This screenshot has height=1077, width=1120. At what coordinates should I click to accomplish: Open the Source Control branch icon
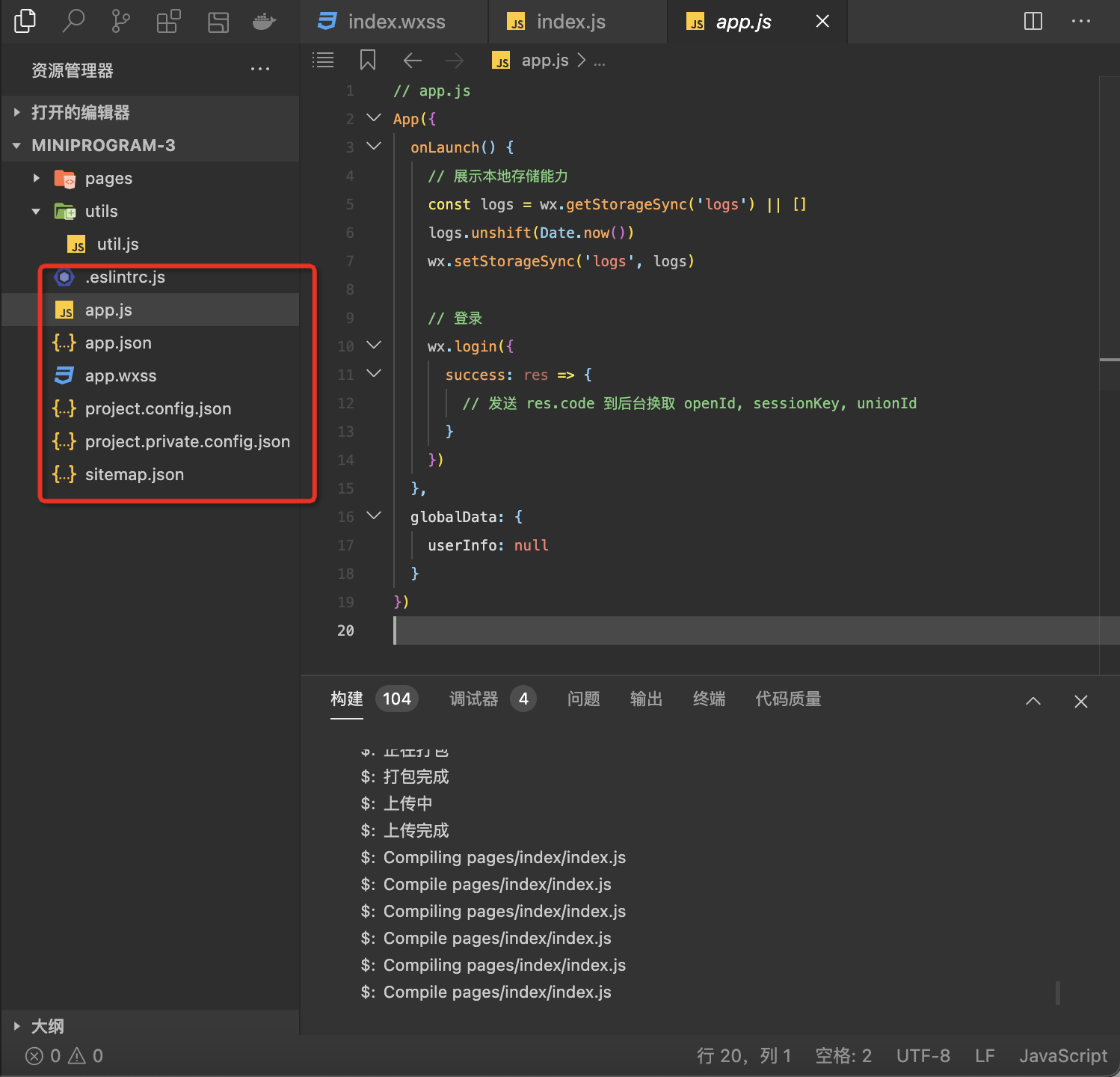tap(120, 21)
